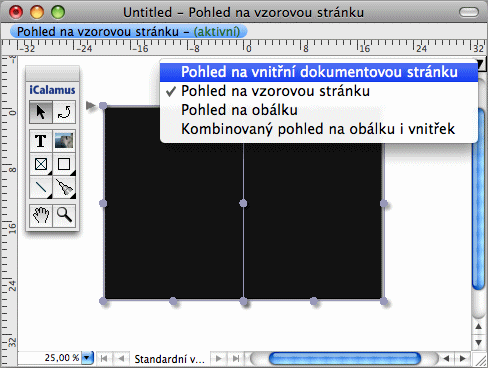Click vertical scrollbar down arrow
The width and height of the screenshot is (488, 368).
479,343
